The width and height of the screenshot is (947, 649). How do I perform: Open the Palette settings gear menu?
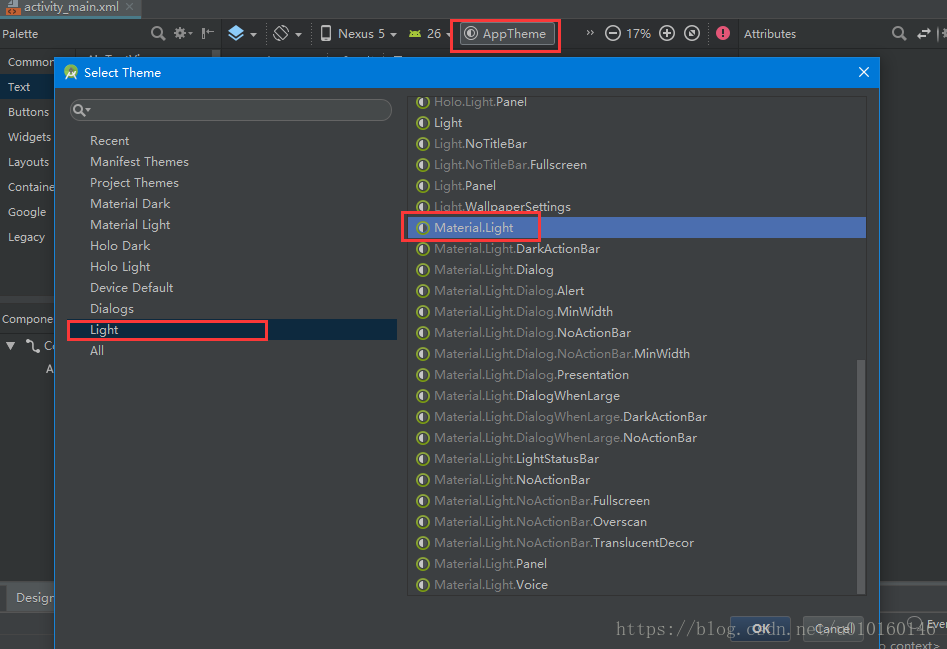point(182,33)
